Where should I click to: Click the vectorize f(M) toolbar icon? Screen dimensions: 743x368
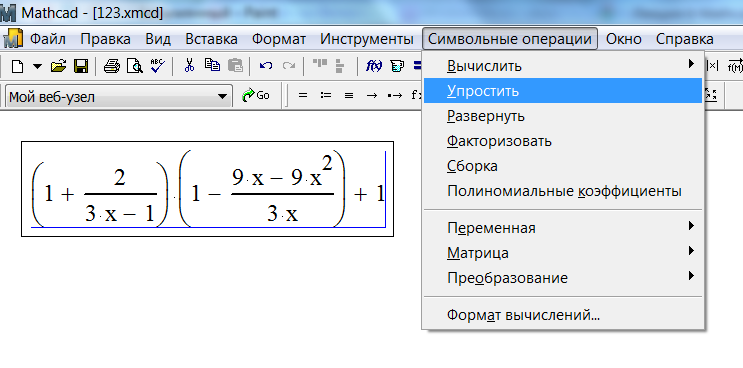[x=735, y=66]
